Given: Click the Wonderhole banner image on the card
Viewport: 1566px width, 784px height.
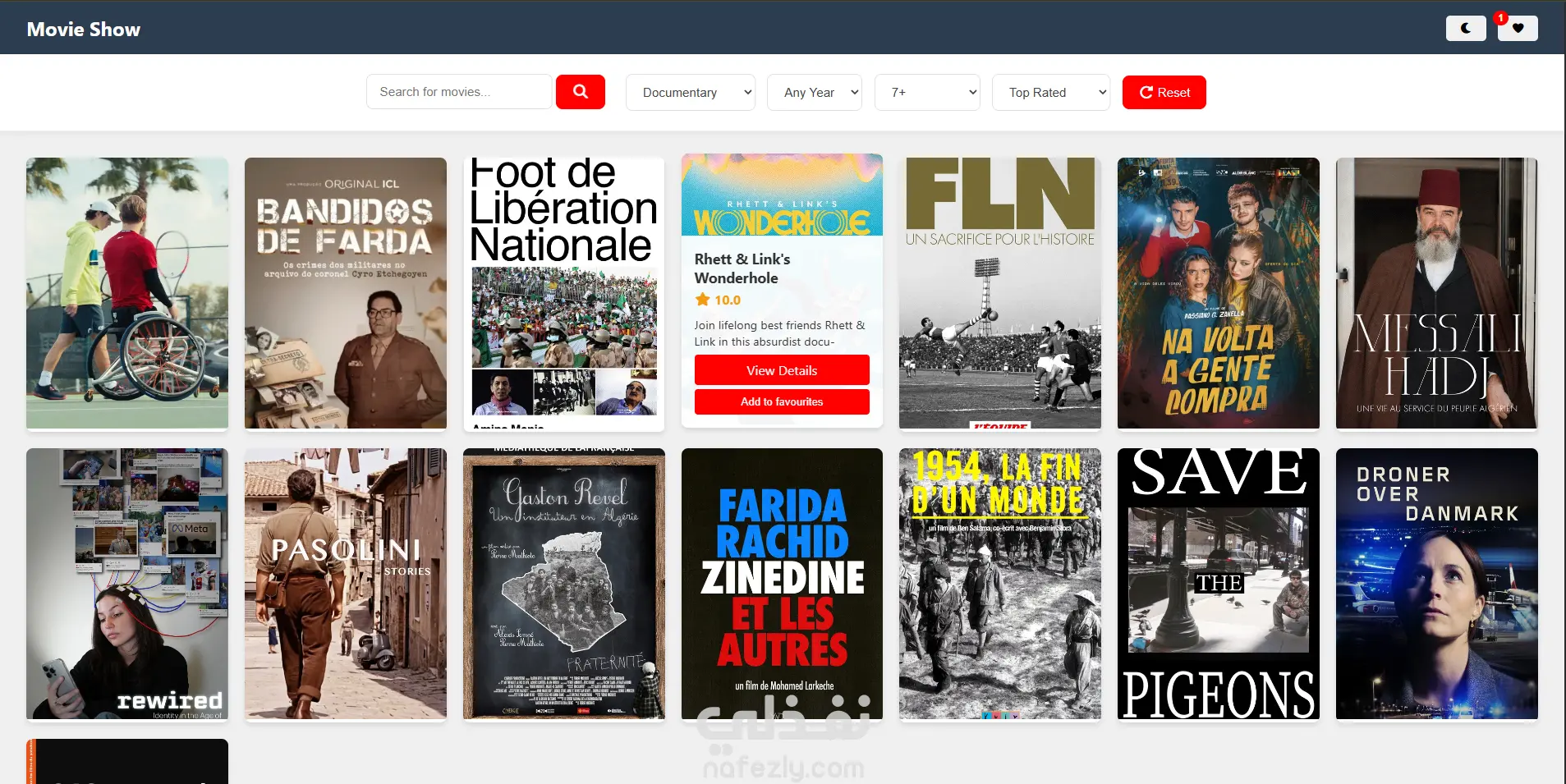Looking at the screenshot, I should click(782, 195).
